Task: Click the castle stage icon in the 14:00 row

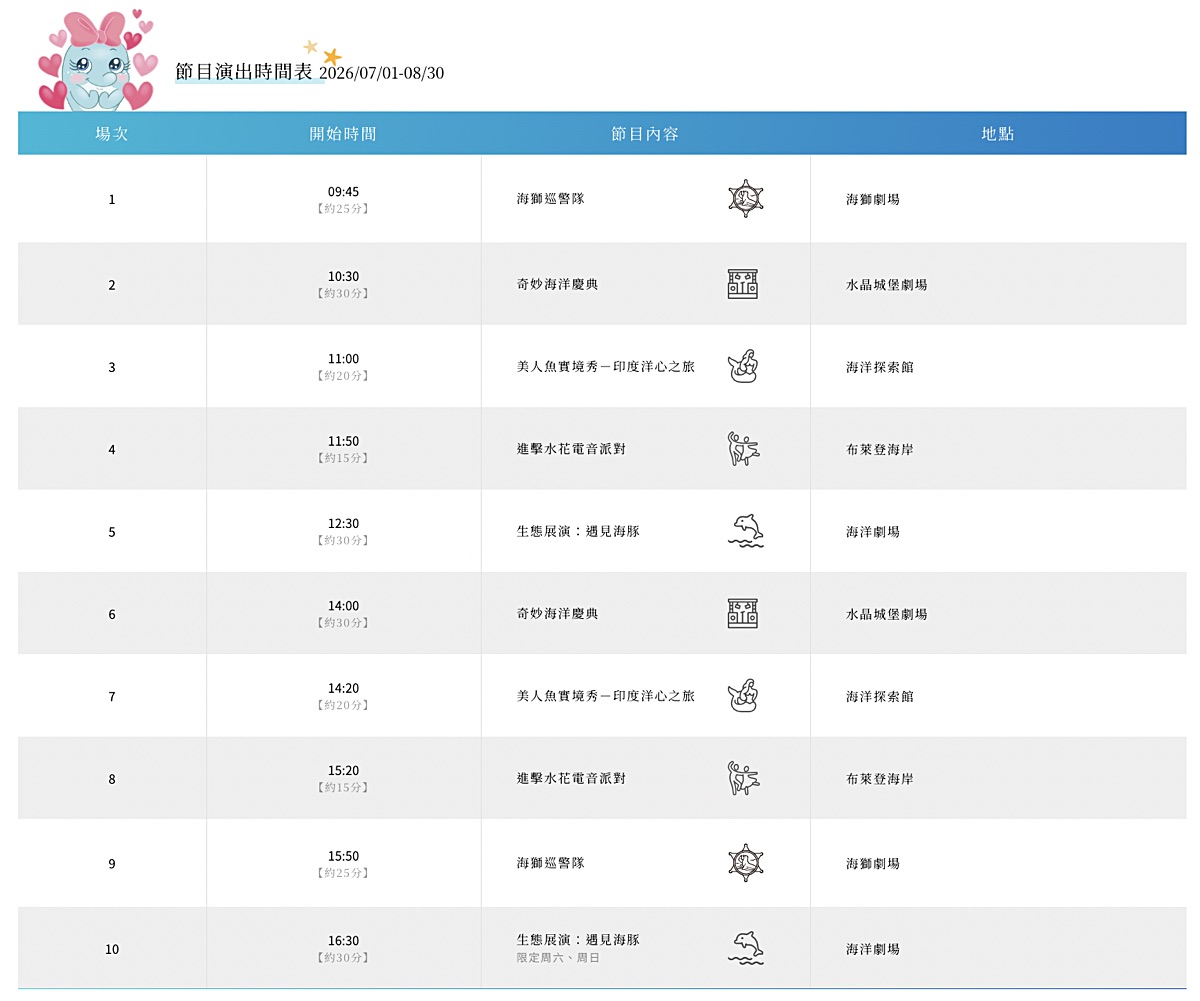Action: pos(743,613)
